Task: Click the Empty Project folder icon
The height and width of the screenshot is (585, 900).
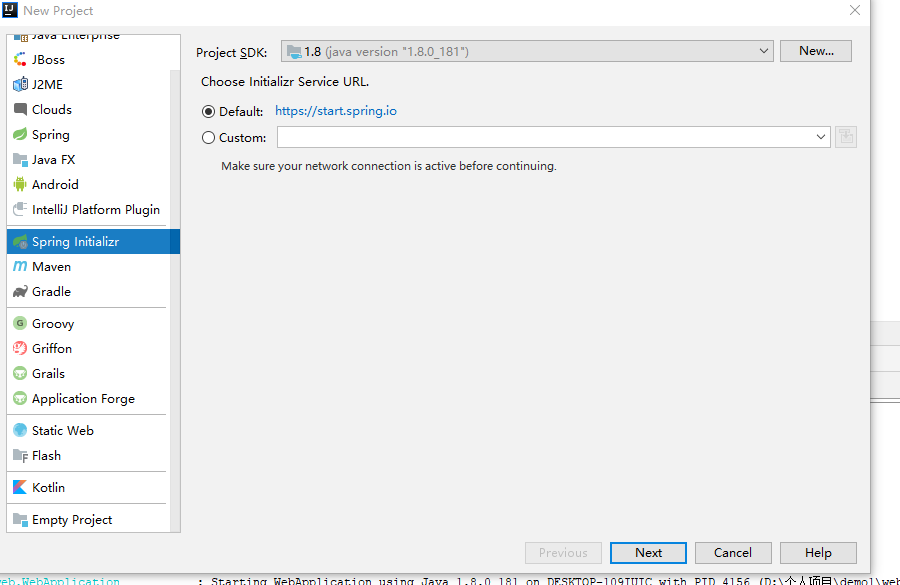Action: click(20, 520)
